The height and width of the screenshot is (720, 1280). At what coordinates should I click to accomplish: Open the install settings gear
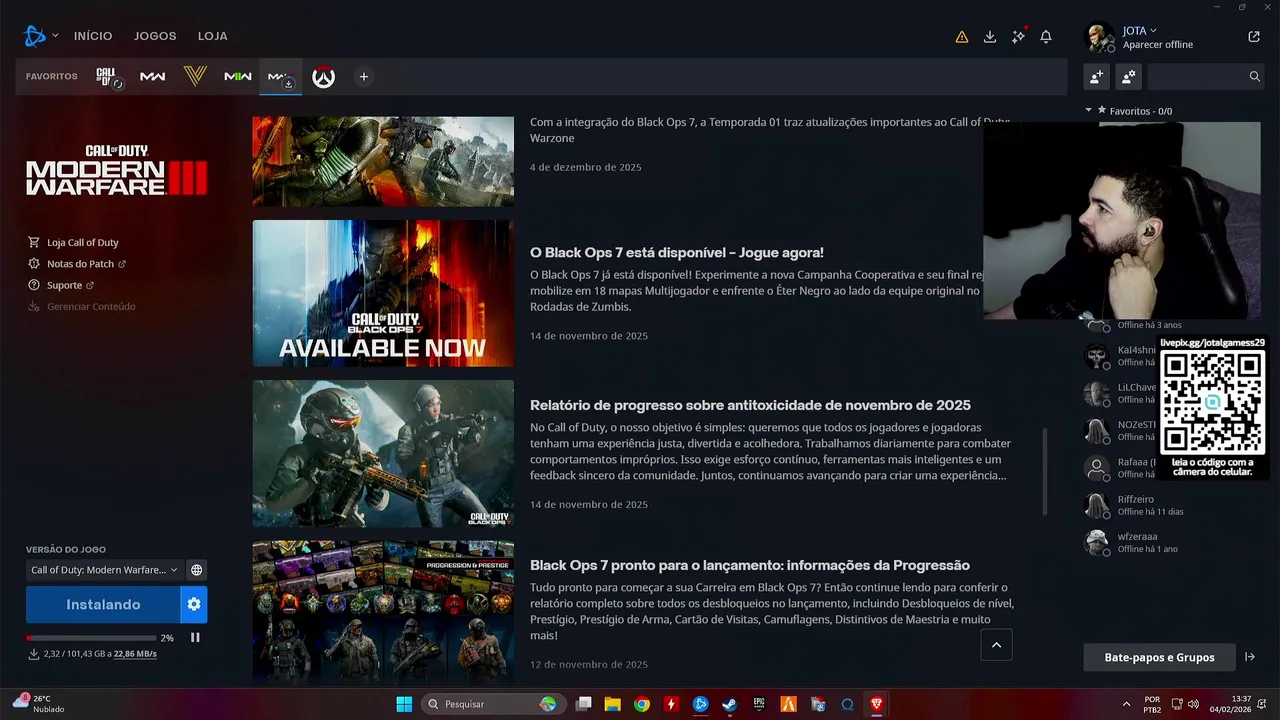click(x=194, y=604)
